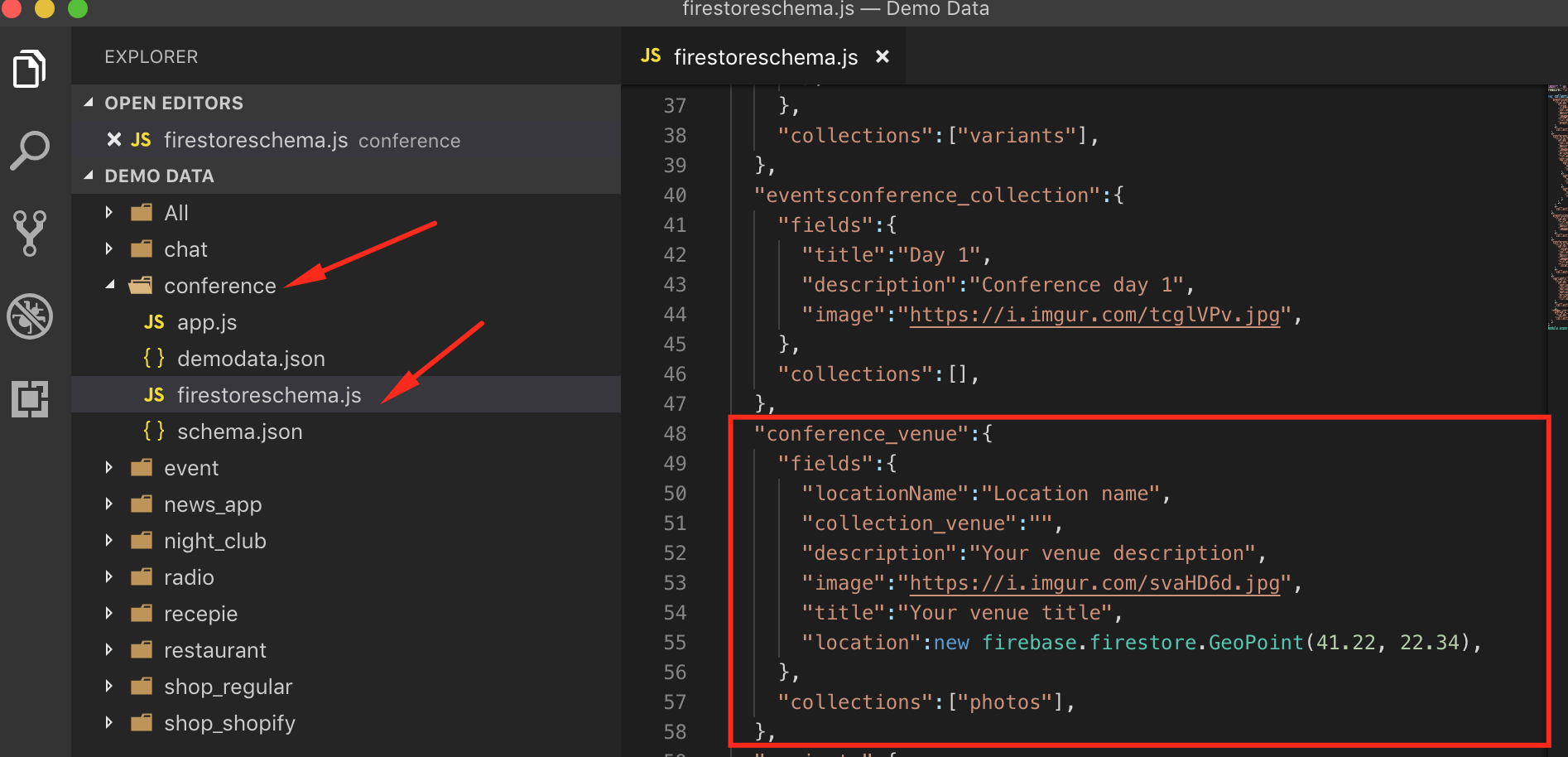Click the chat folder icon
1568x757 pixels.
click(142, 249)
